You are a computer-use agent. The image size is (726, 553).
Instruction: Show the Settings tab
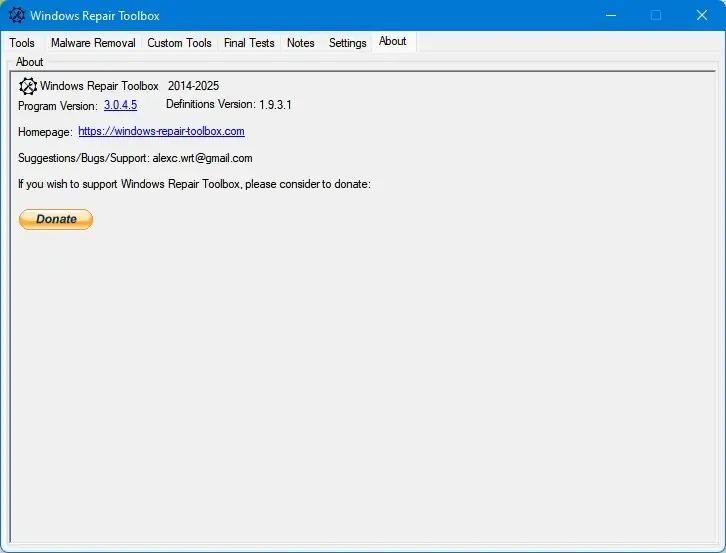pos(347,43)
